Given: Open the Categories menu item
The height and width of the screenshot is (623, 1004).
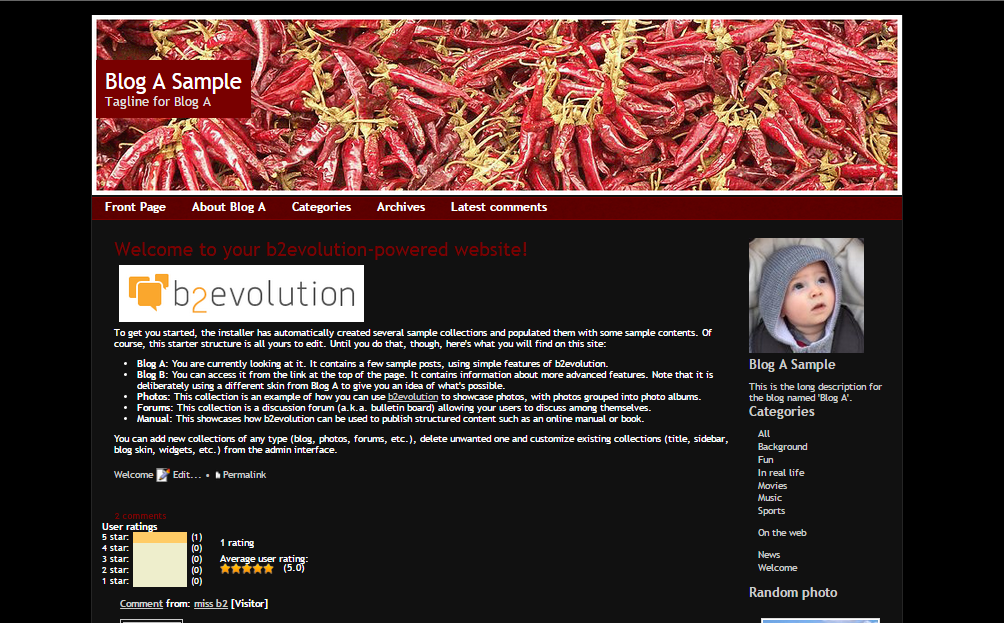Looking at the screenshot, I should tap(321, 207).
